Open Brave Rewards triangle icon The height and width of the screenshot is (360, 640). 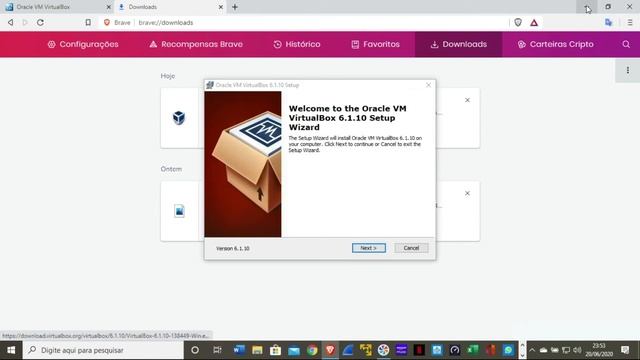(x=534, y=23)
